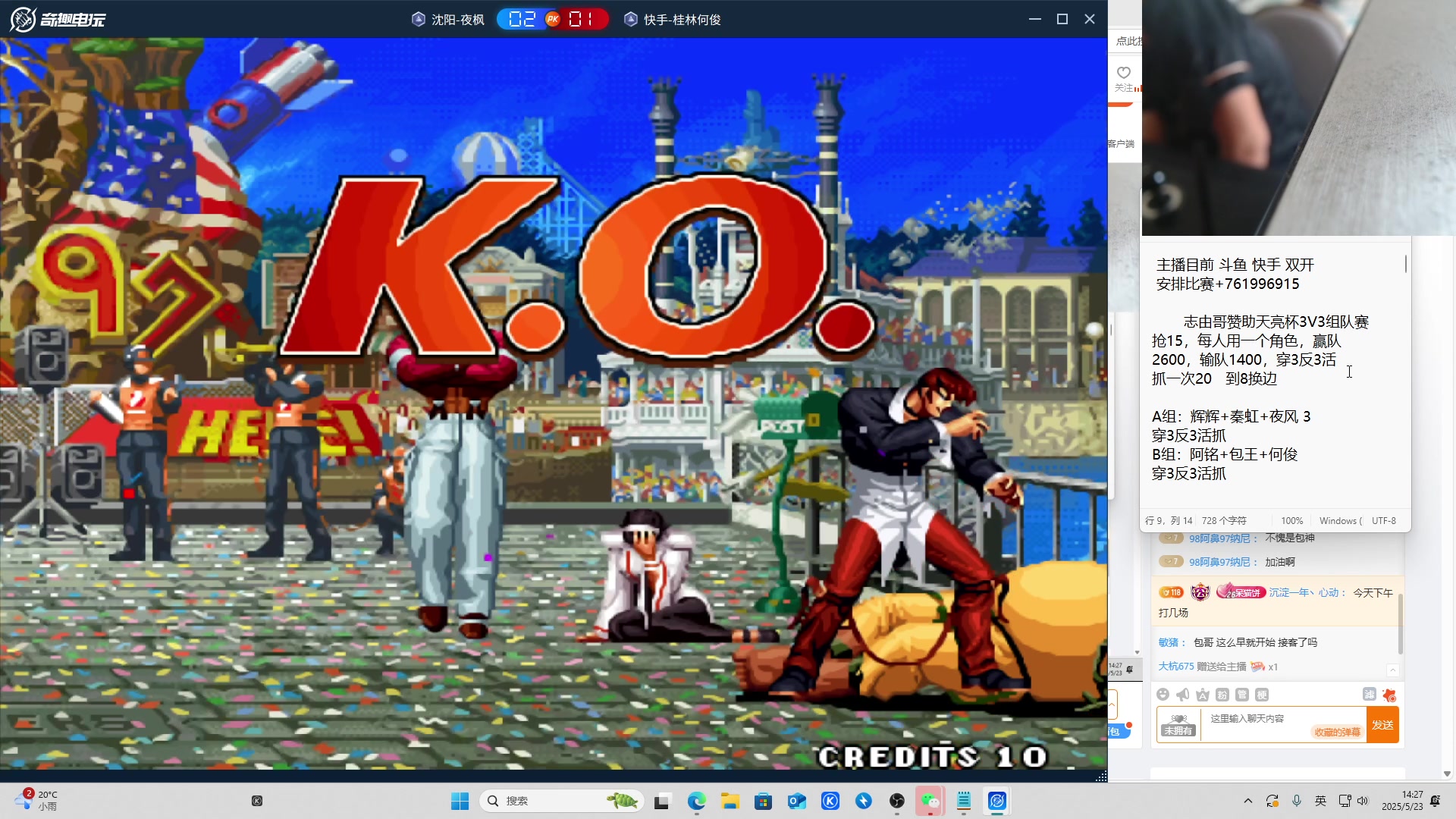Click player name 沈阳-夜枫 in title bar
This screenshot has height=819, width=1456.
tap(457, 20)
